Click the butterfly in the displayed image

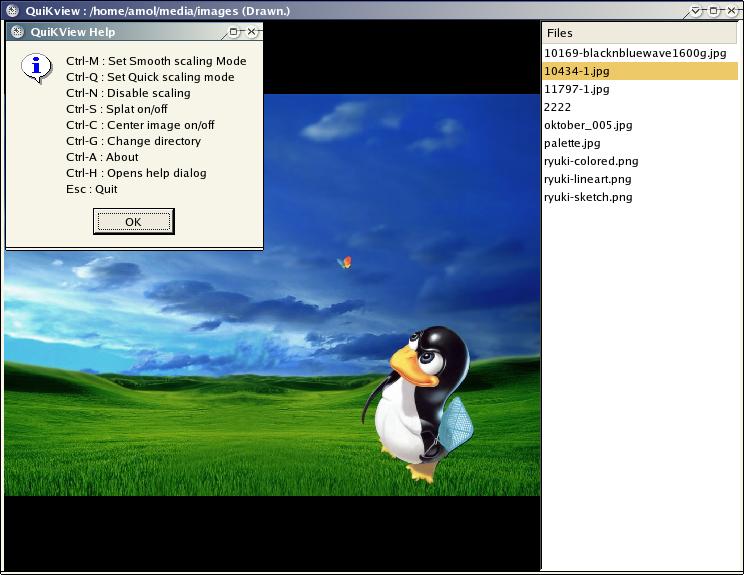pyautogui.click(x=345, y=262)
